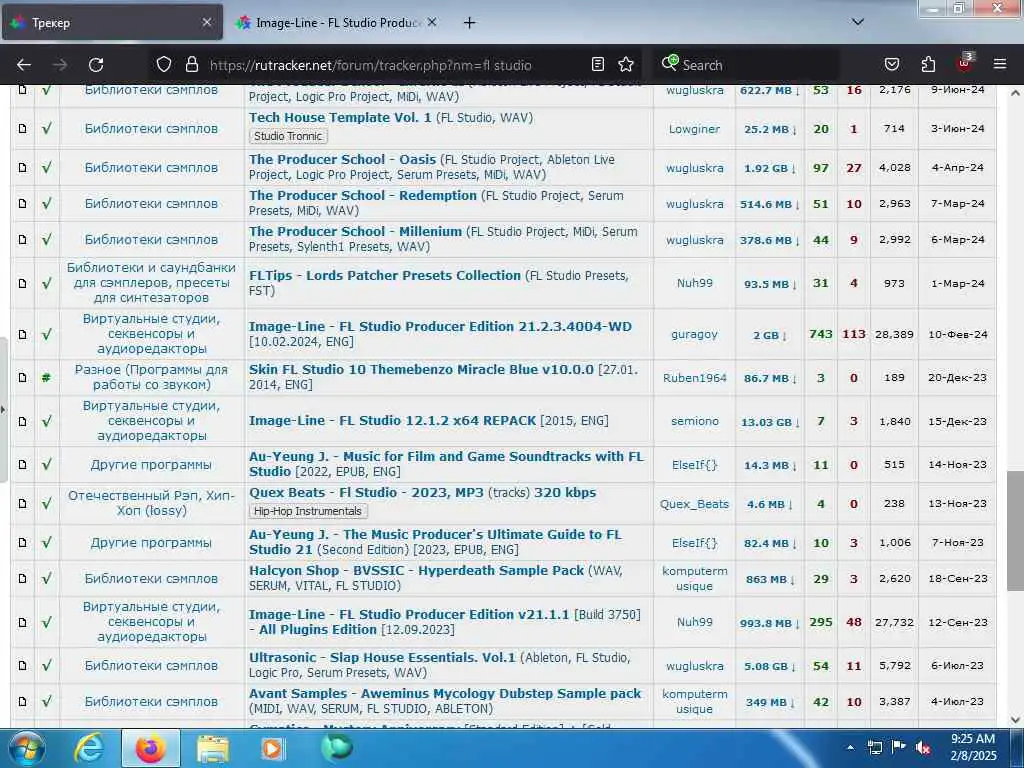Open File Explorer from taskbar
The height and width of the screenshot is (768, 1024).
pos(213,748)
